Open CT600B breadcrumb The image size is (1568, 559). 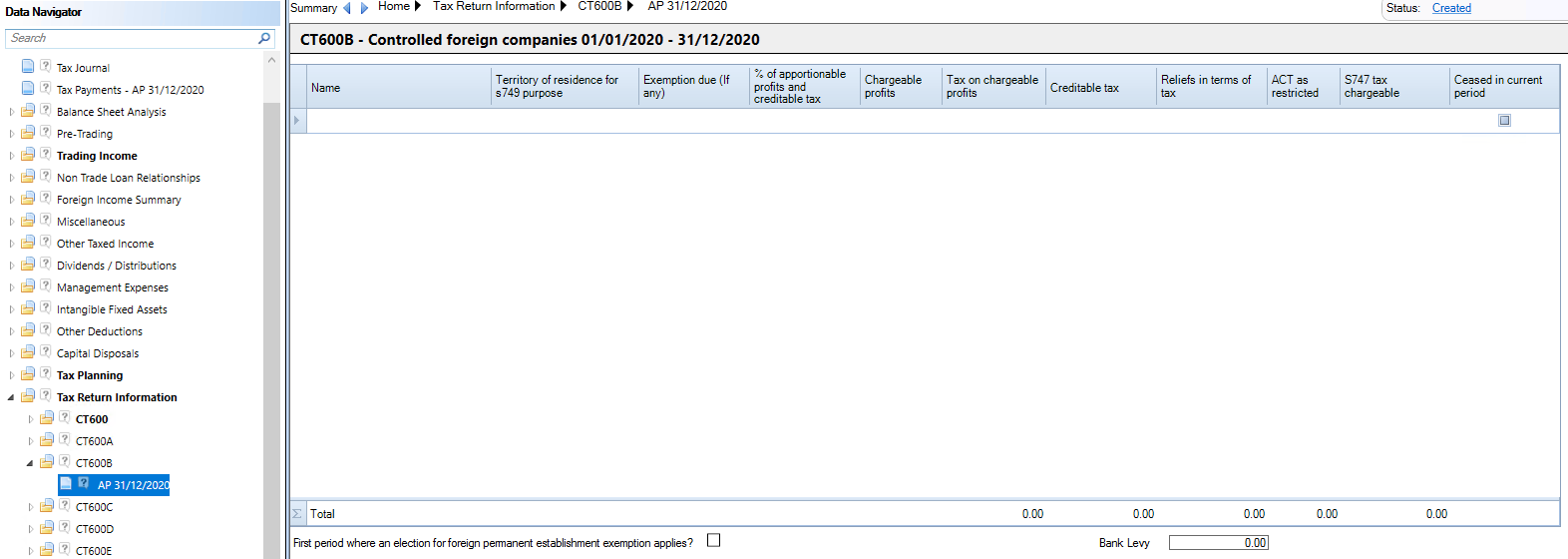point(599,6)
